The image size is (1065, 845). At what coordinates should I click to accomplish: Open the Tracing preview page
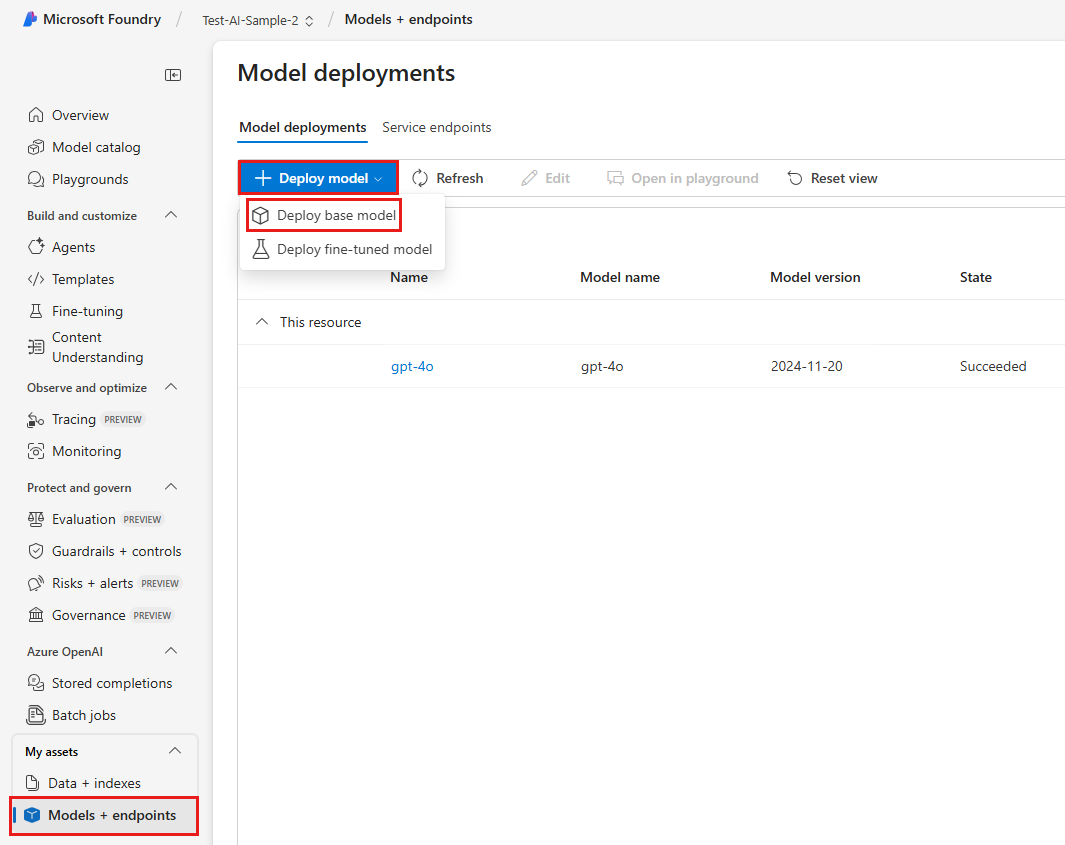coord(73,419)
